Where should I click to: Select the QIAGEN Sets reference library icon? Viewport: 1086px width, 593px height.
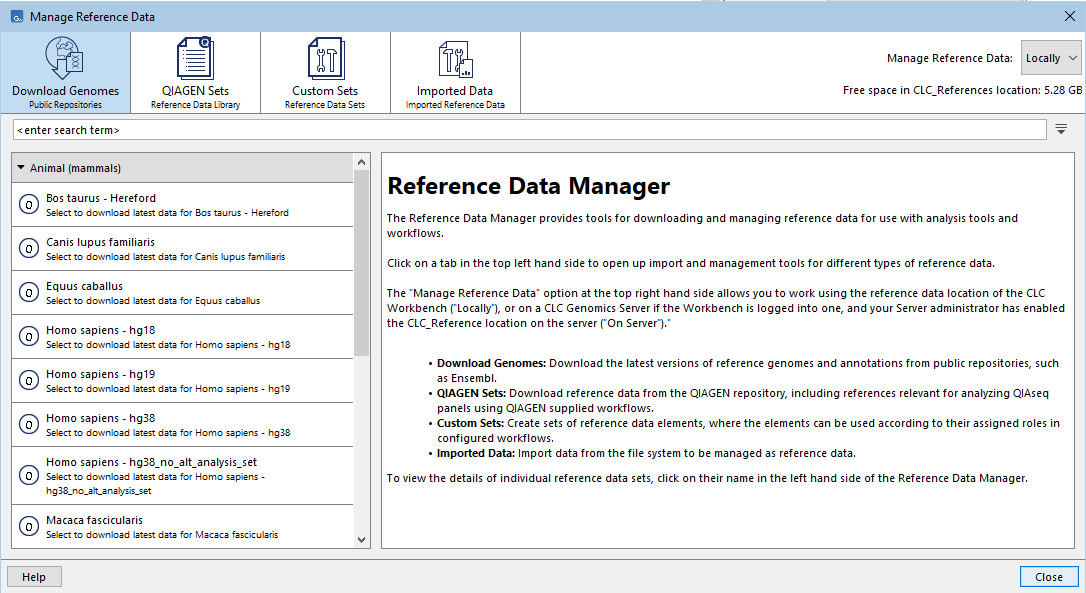[194, 57]
